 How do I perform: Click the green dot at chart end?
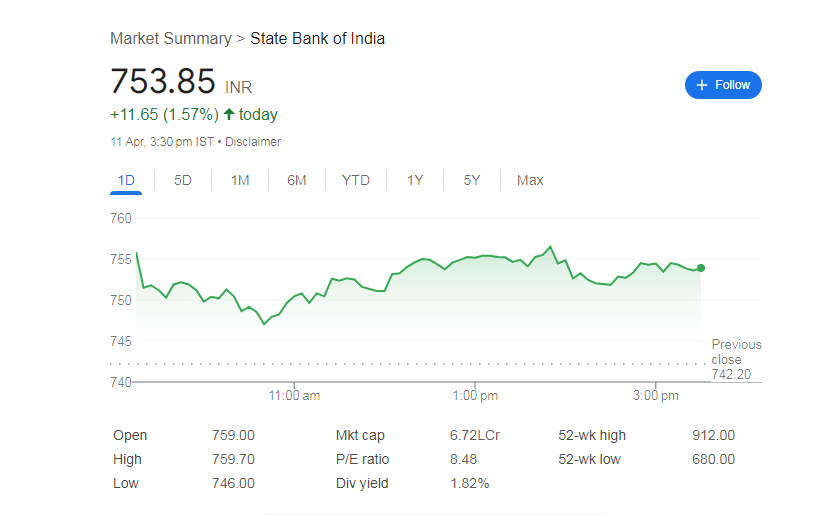pyautogui.click(x=701, y=268)
